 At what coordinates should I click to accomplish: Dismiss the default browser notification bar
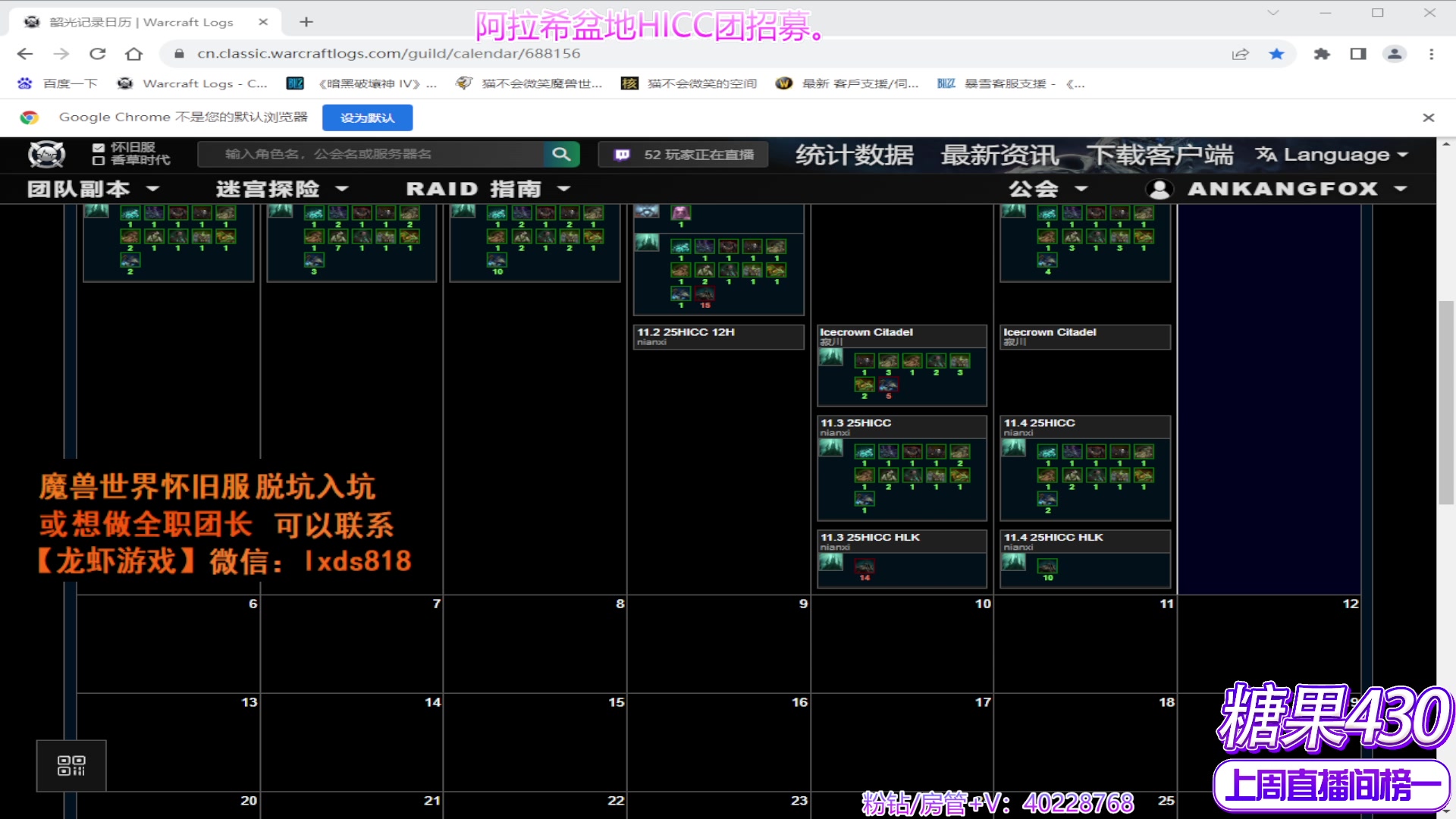(x=1429, y=118)
